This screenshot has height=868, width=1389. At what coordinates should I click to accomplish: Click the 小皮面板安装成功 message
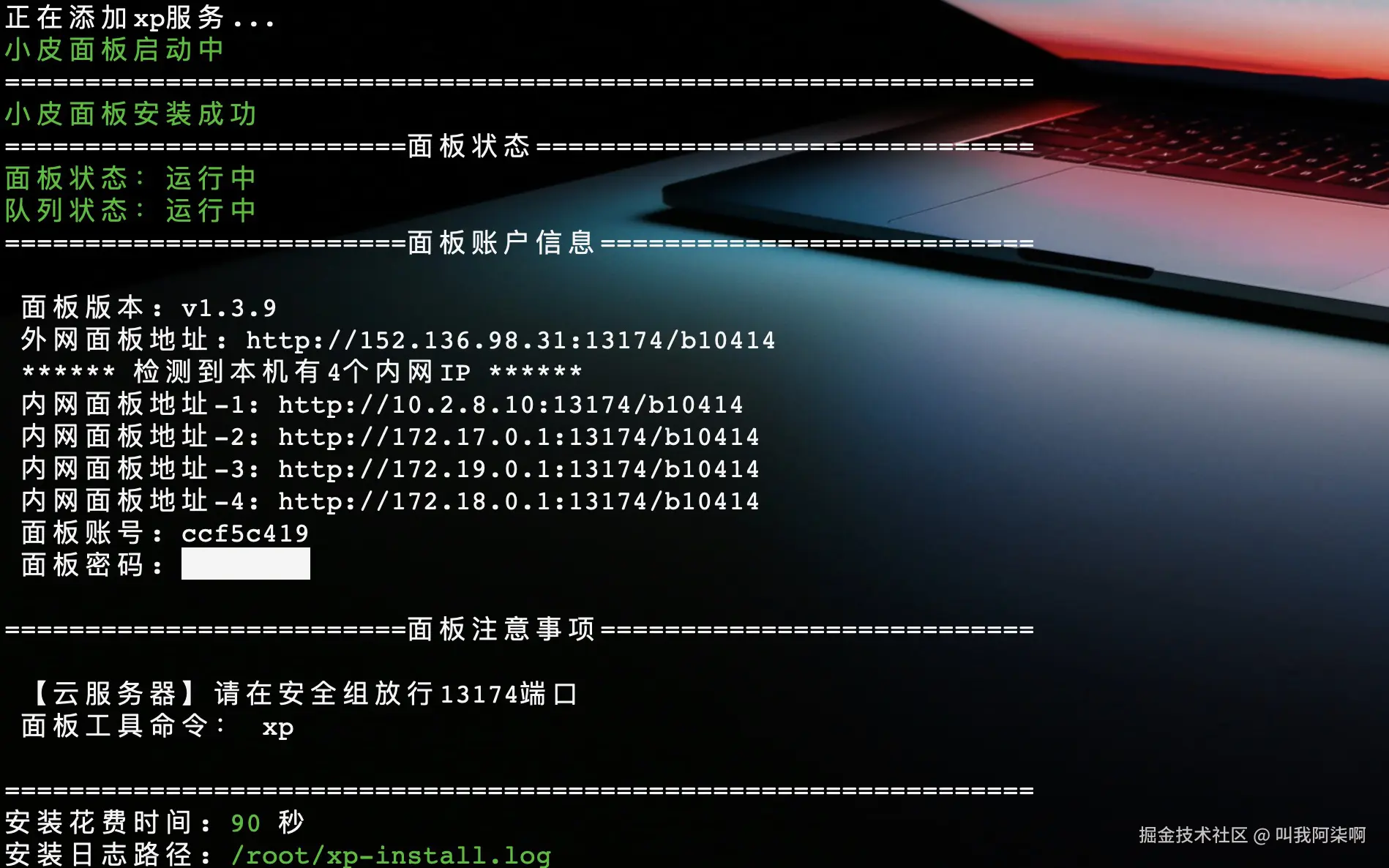pyautogui.click(x=130, y=113)
